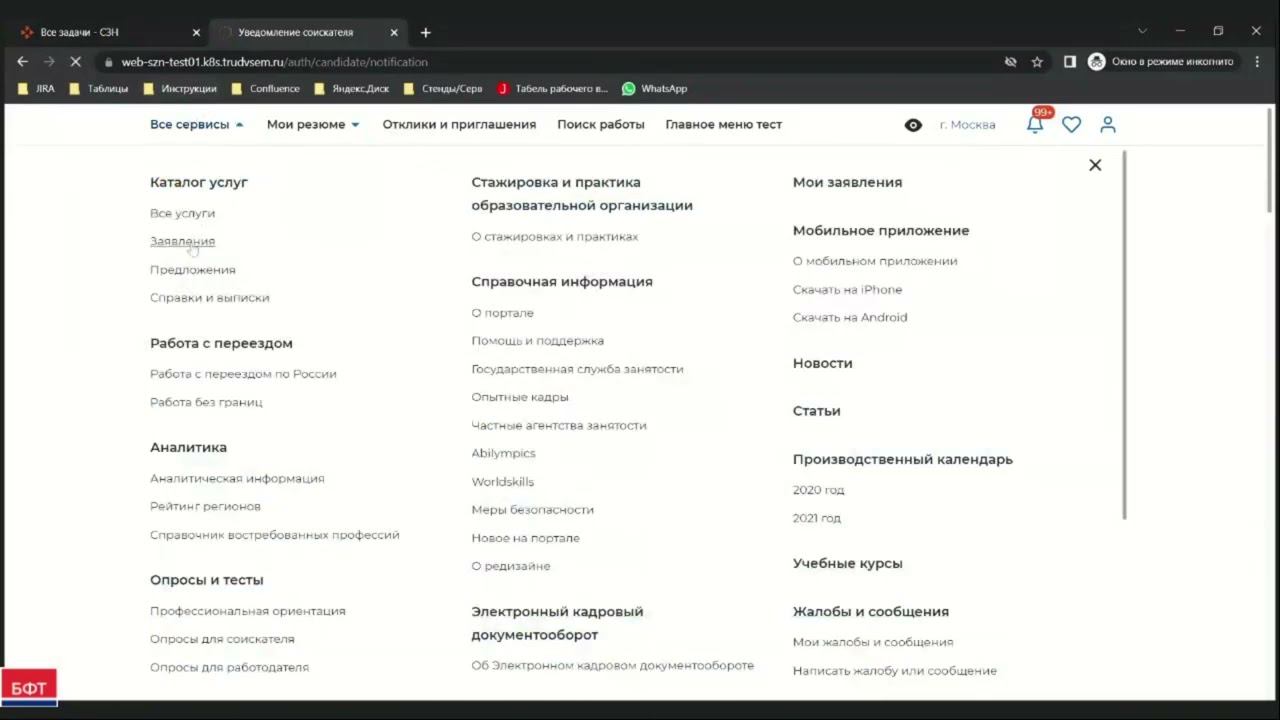
Task: Open 'Отклики и приглашения' menu item
Action: click(459, 124)
